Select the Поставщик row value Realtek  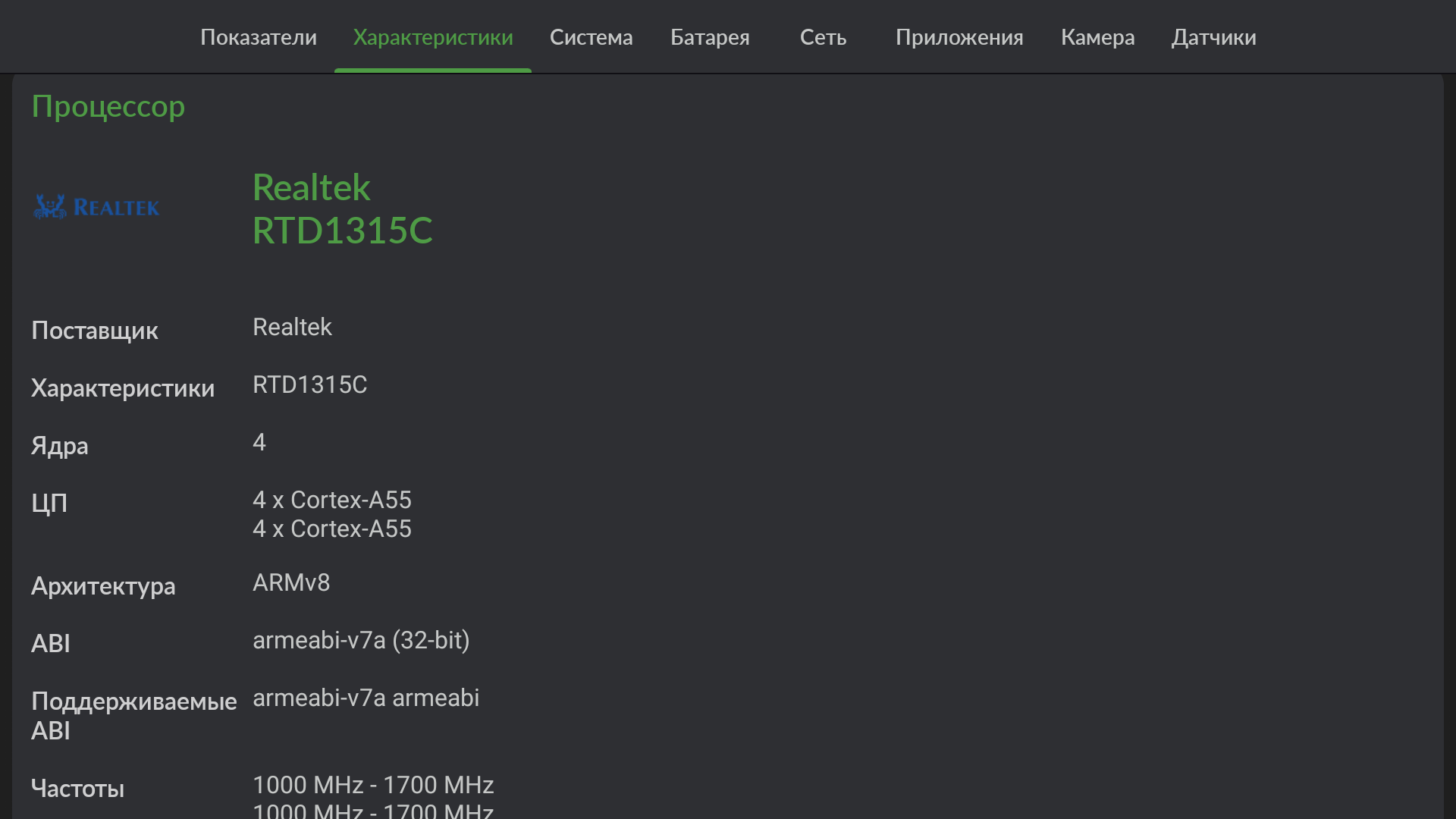tap(292, 327)
